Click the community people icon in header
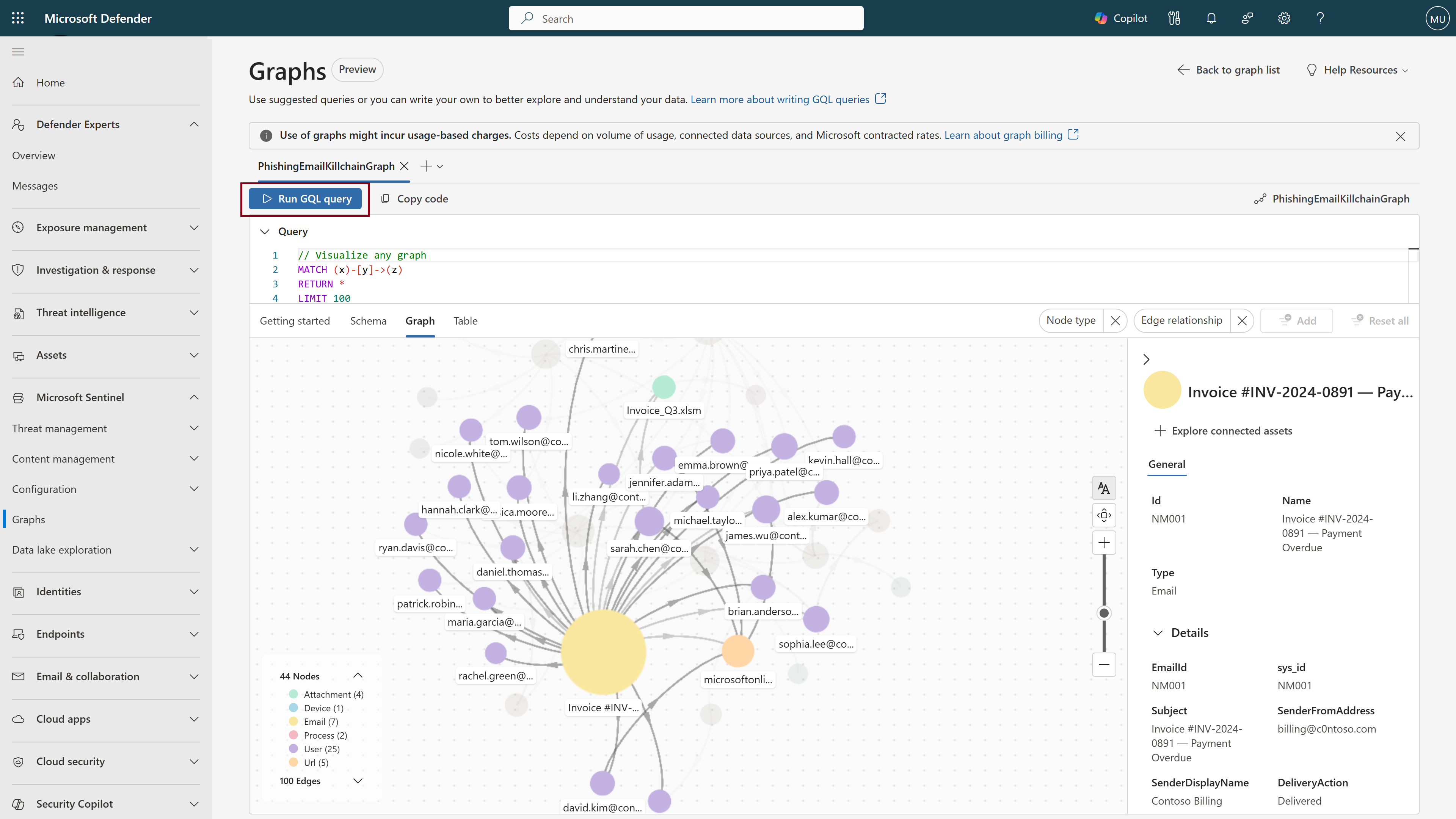The height and width of the screenshot is (819, 1456). point(1247,18)
